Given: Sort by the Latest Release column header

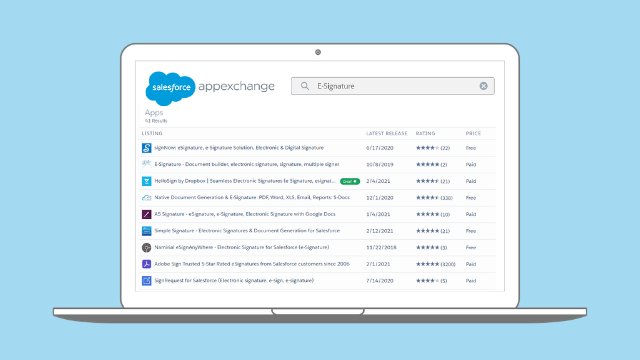Looking at the screenshot, I should [x=387, y=133].
